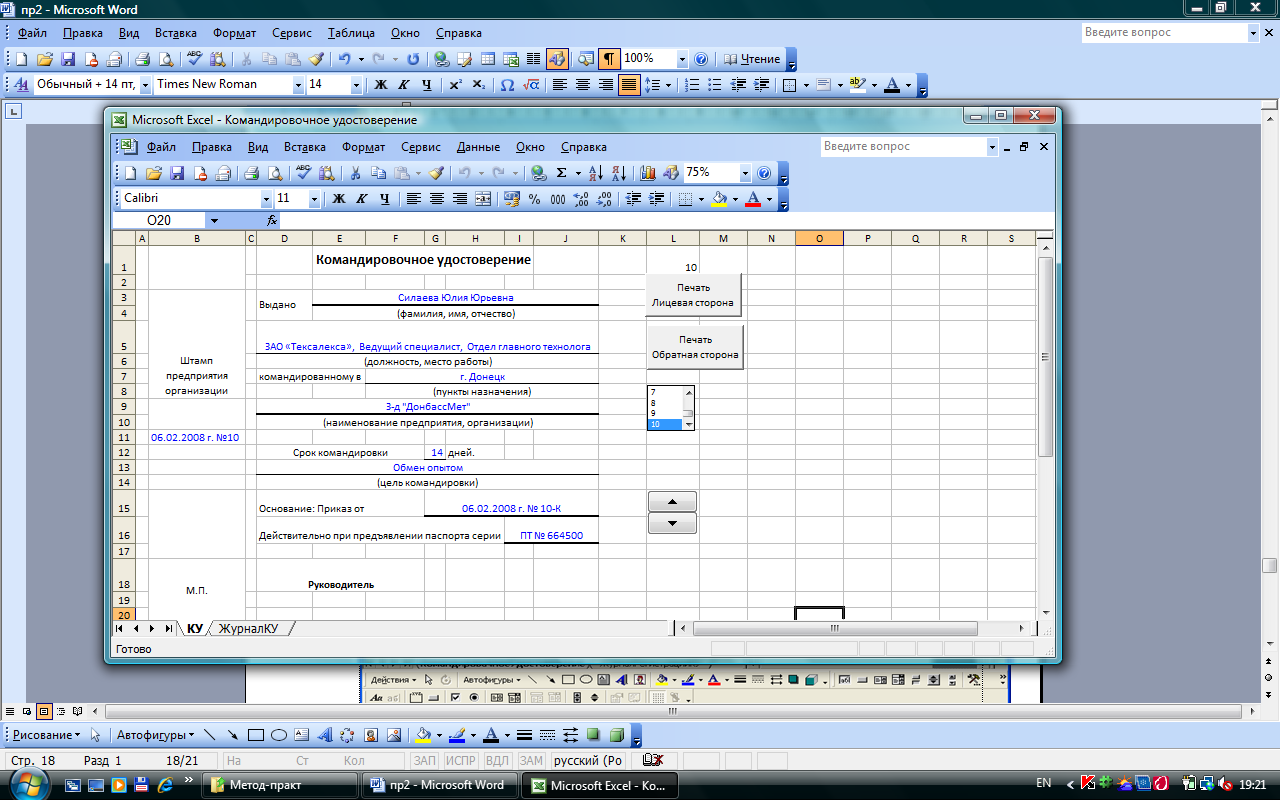Viewport: 1280px width, 800px height.
Task: Toggle paragraph marks ¶ in Word
Action: click(x=609, y=59)
